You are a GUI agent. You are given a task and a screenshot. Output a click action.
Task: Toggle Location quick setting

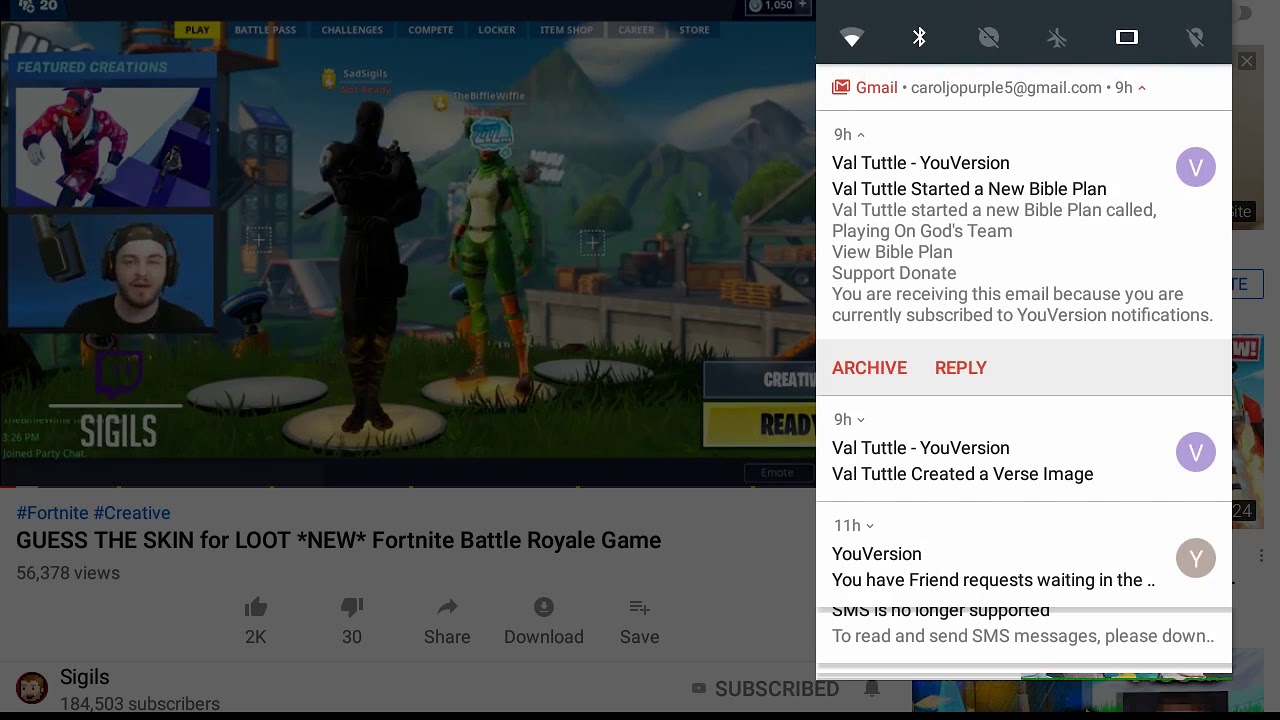click(1195, 37)
